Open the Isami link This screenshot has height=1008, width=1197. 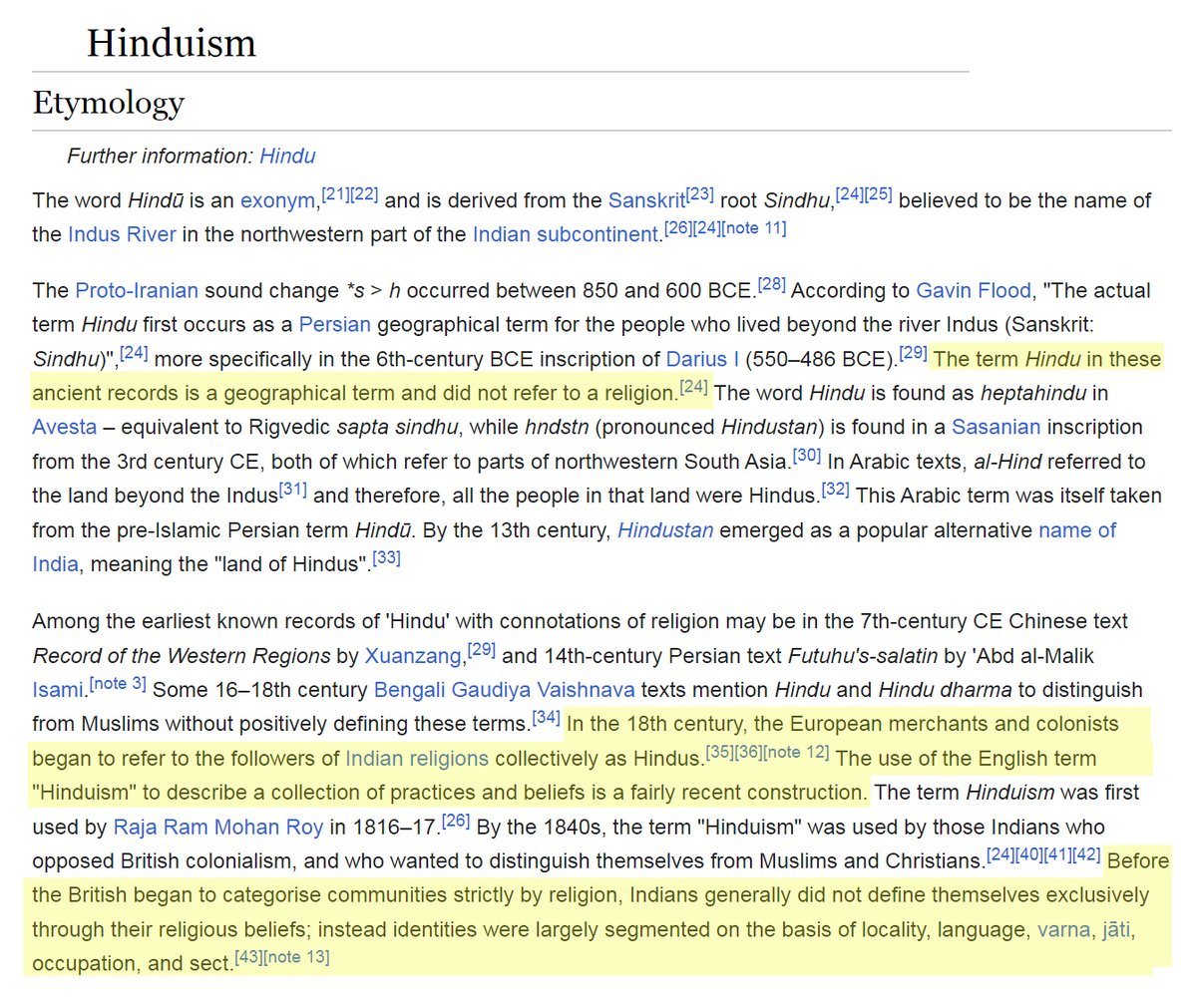(58, 690)
